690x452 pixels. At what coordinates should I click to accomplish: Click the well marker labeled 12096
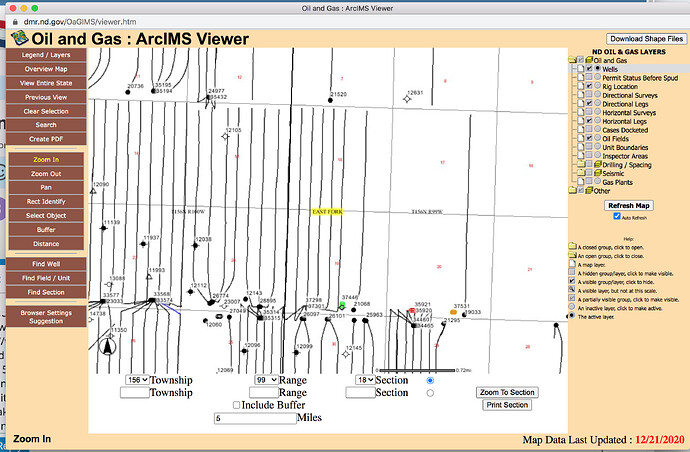[x=244, y=351]
